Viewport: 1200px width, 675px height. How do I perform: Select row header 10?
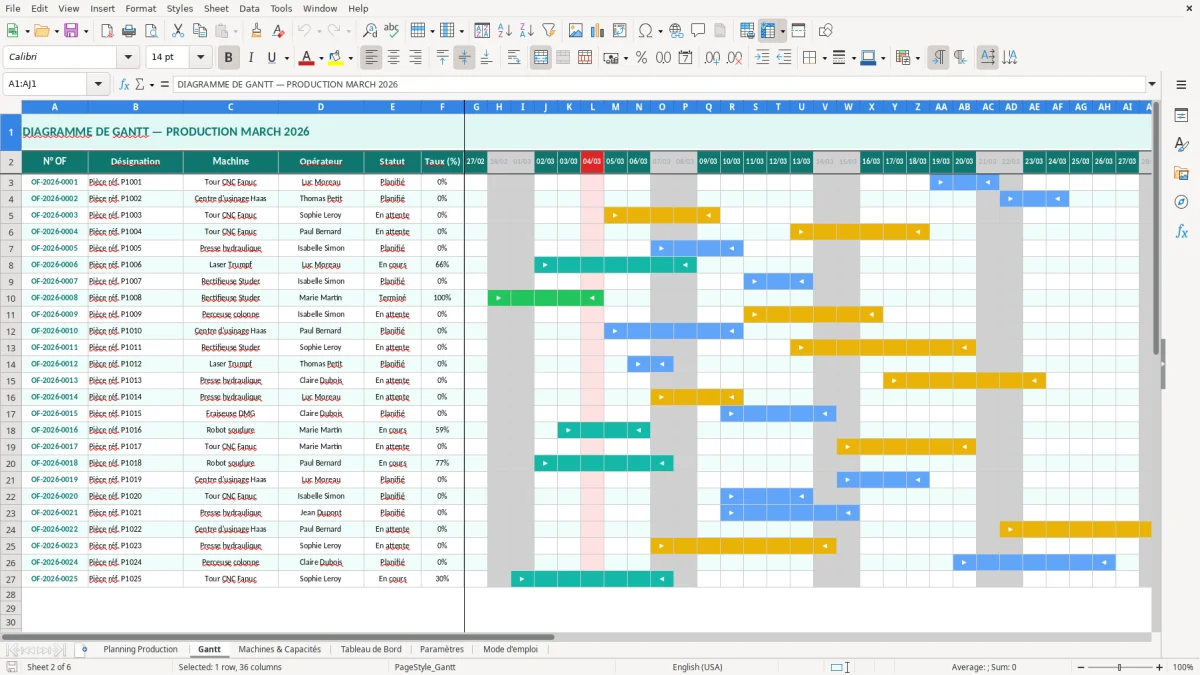coord(11,298)
